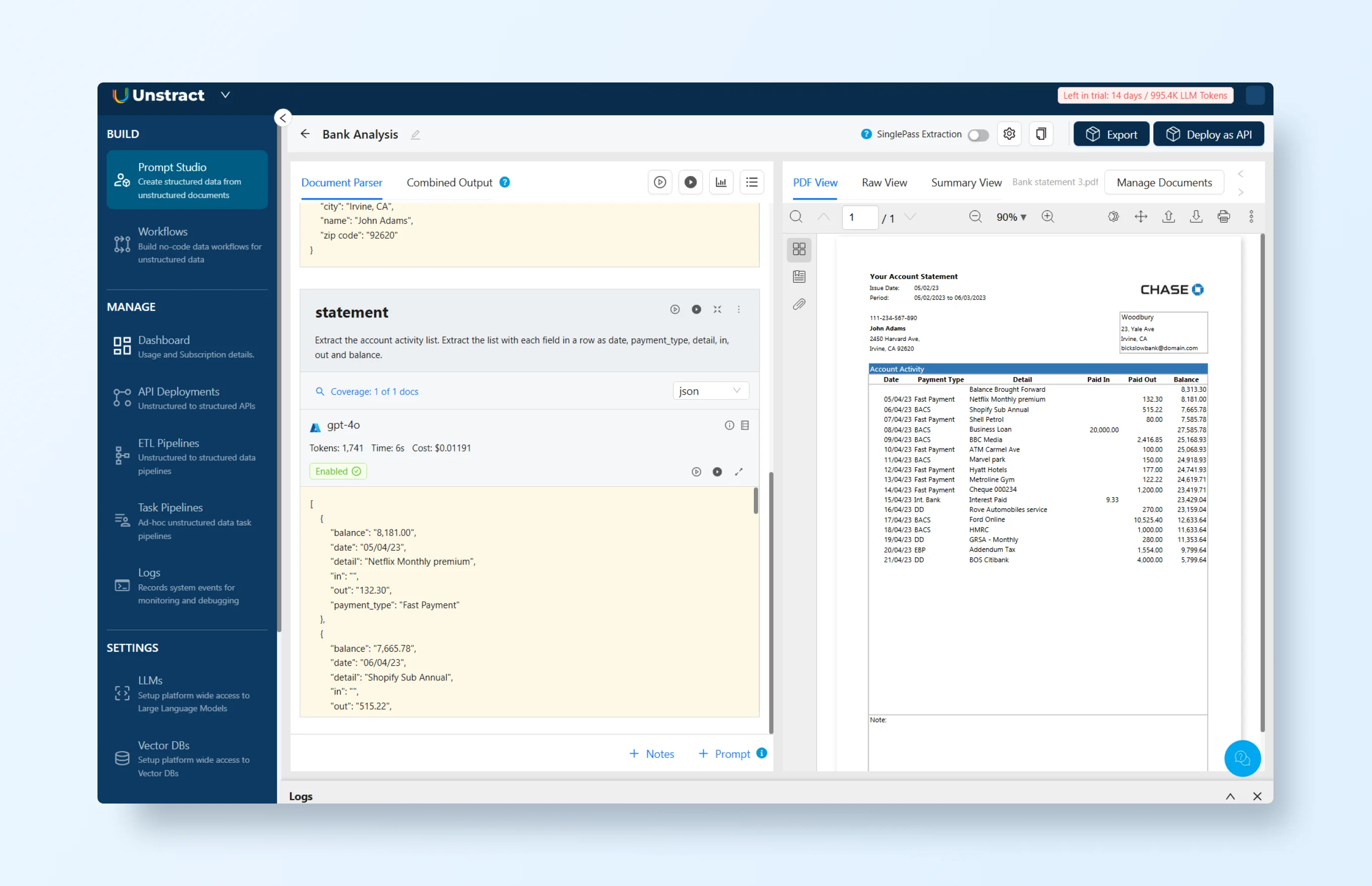Switch to the Summary View tab
This screenshot has height=886, width=1372.
click(x=965, y=183)
